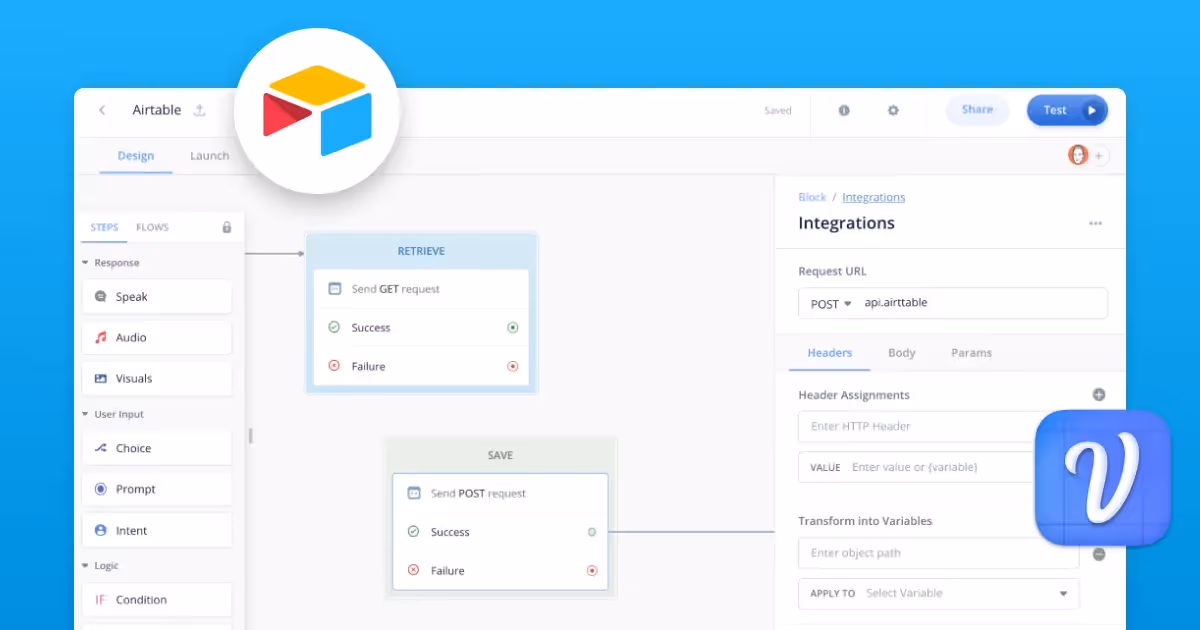
Task: Add a header assignment with plus icon
Action: tap(1099, 395)
